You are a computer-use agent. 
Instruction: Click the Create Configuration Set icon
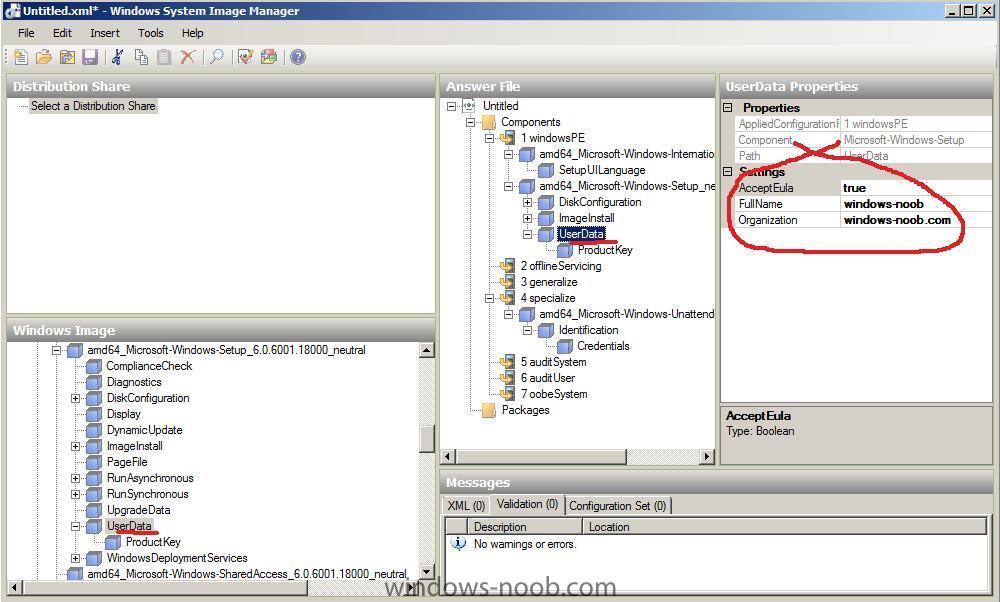point(269,57)
